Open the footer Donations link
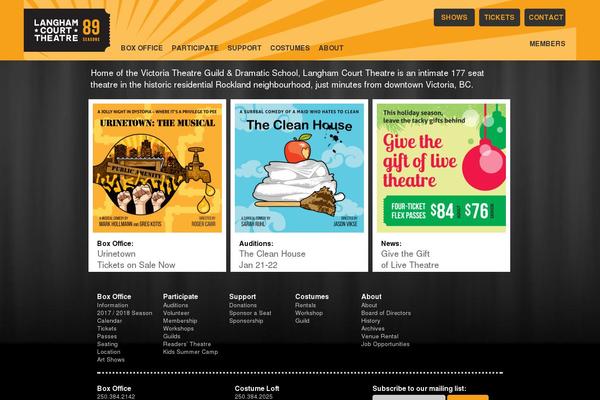Screen dimensions: 600x400 (x=243, y=305)
